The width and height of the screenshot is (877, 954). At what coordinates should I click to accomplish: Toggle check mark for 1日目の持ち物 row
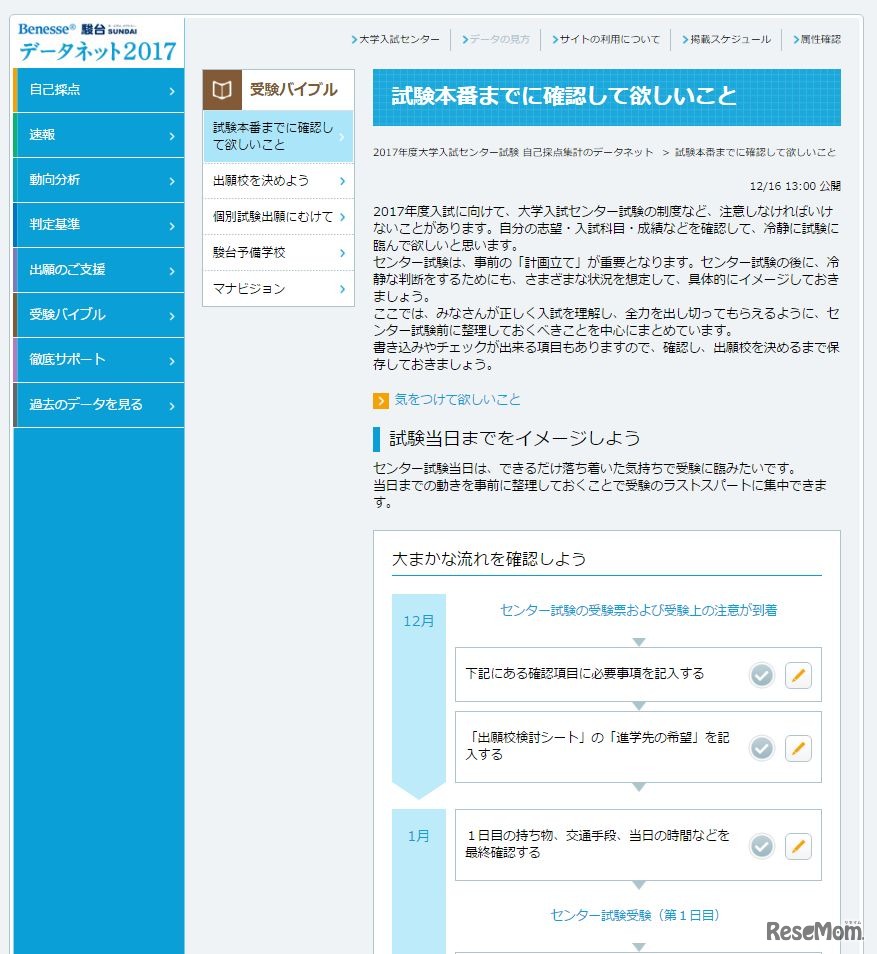pyautogui.click(x=761, y=846)
